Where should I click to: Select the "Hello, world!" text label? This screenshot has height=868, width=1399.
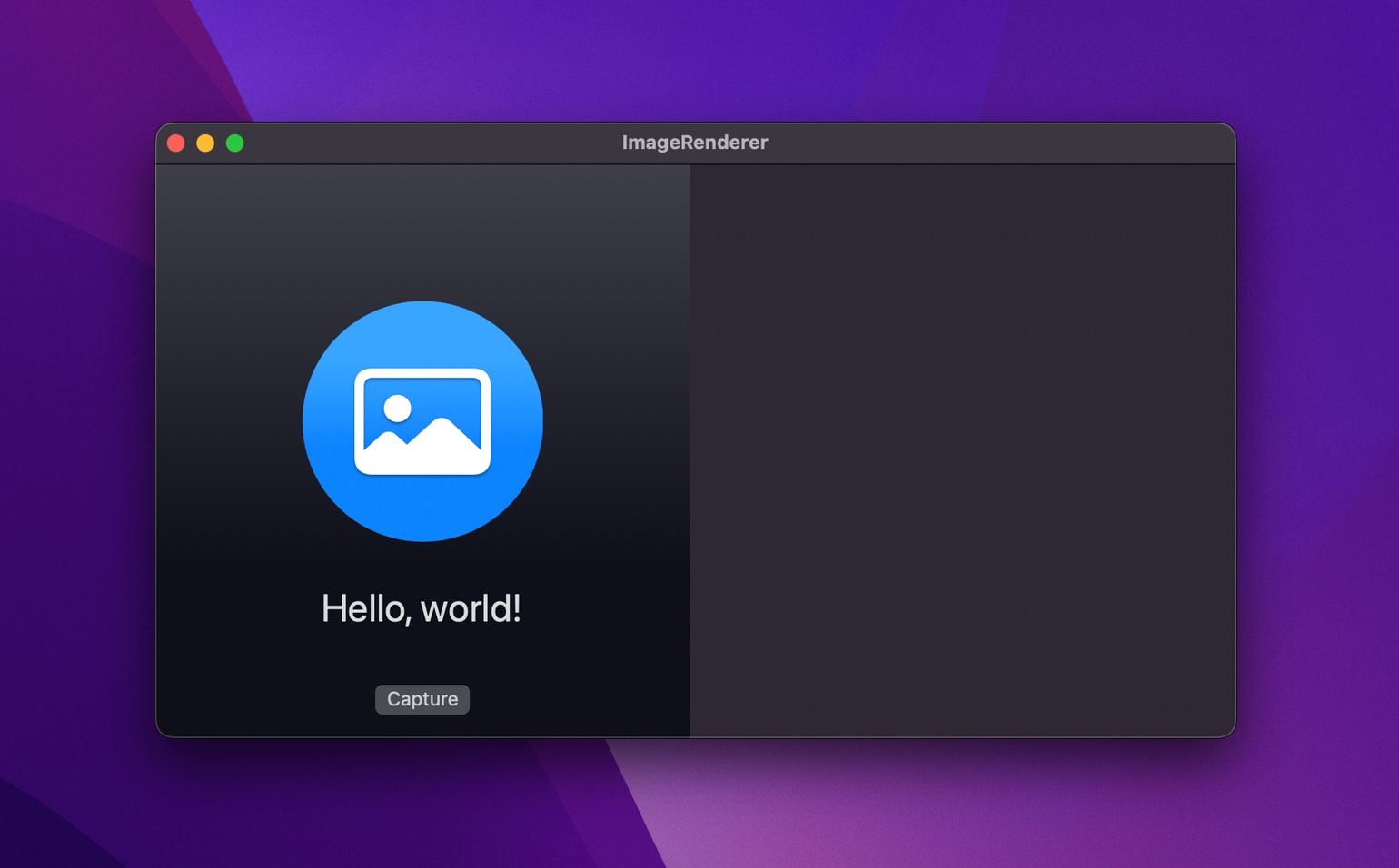(422, 608)
